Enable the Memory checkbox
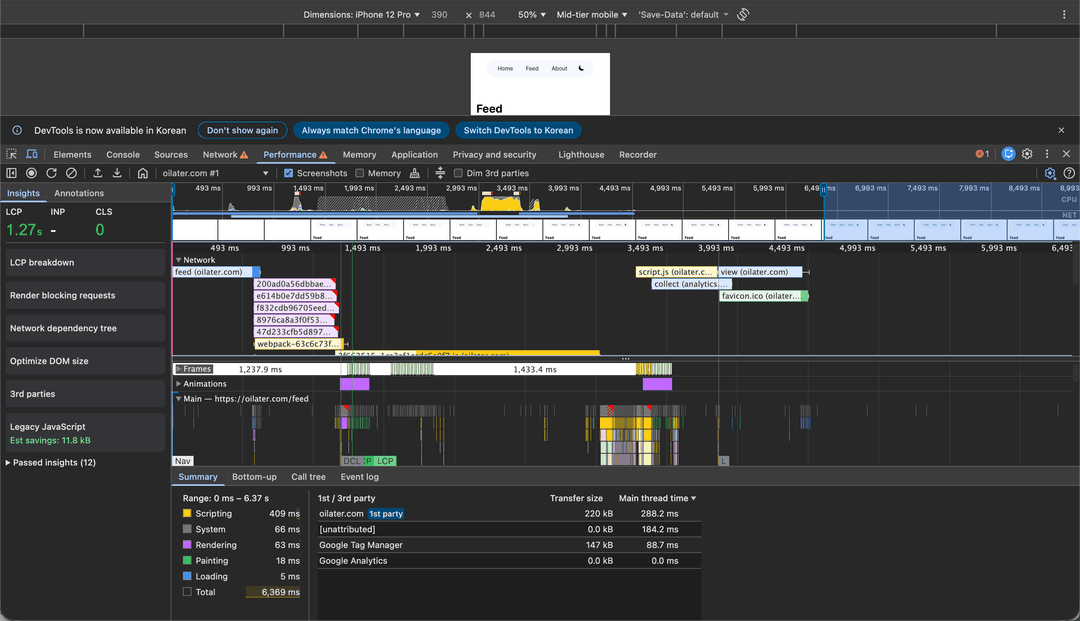The width and height of the screenshot is (1080, 621). pos(360,173)
